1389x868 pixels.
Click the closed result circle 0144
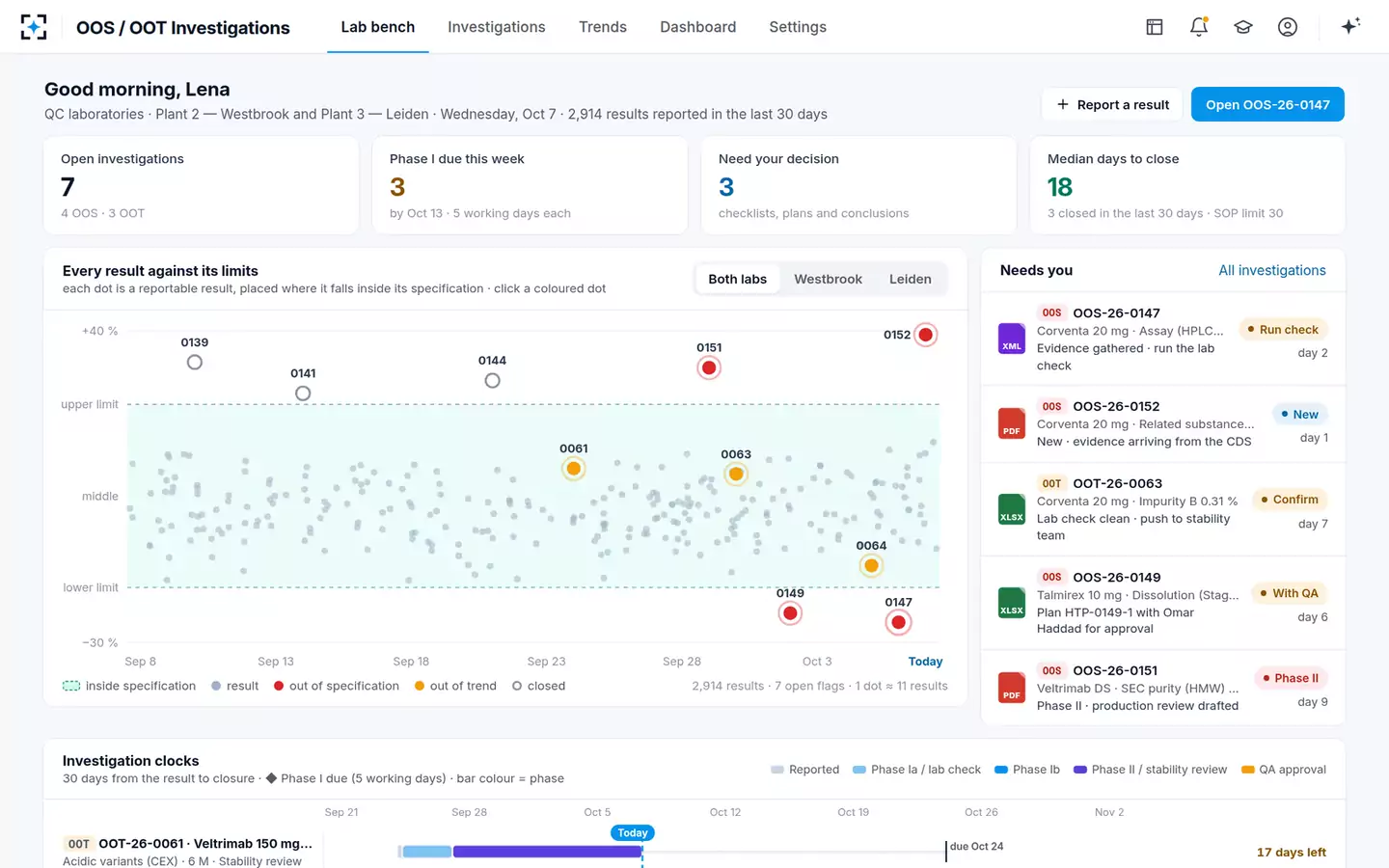point(492,381)
